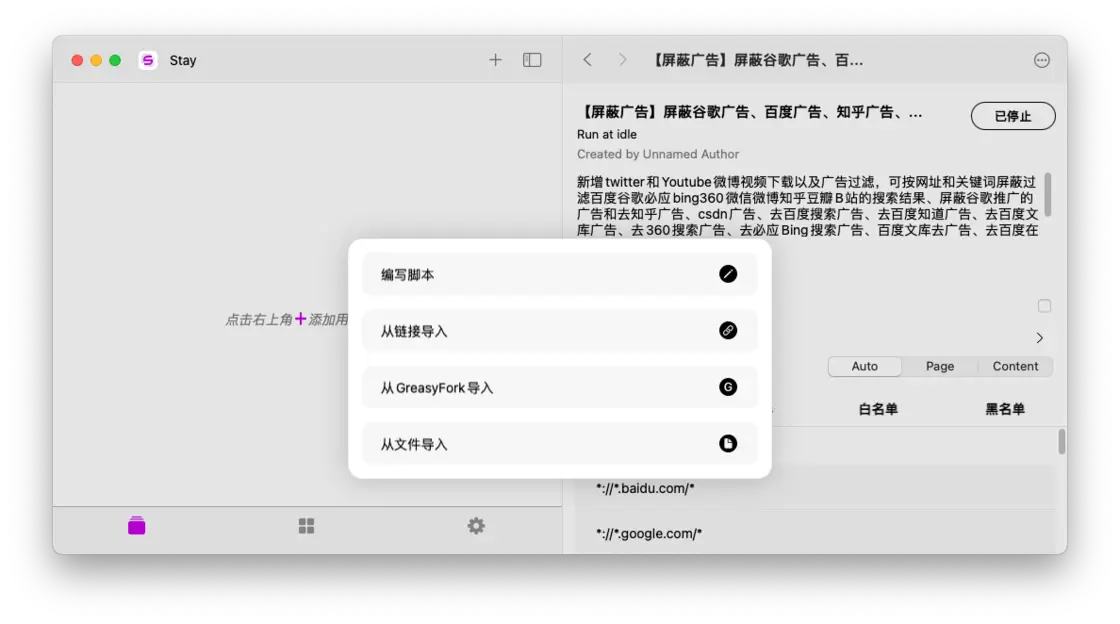Screen dimensions: 1120x624
Task: Click the file icon for 从文件导入
Action: pos(728,444)
